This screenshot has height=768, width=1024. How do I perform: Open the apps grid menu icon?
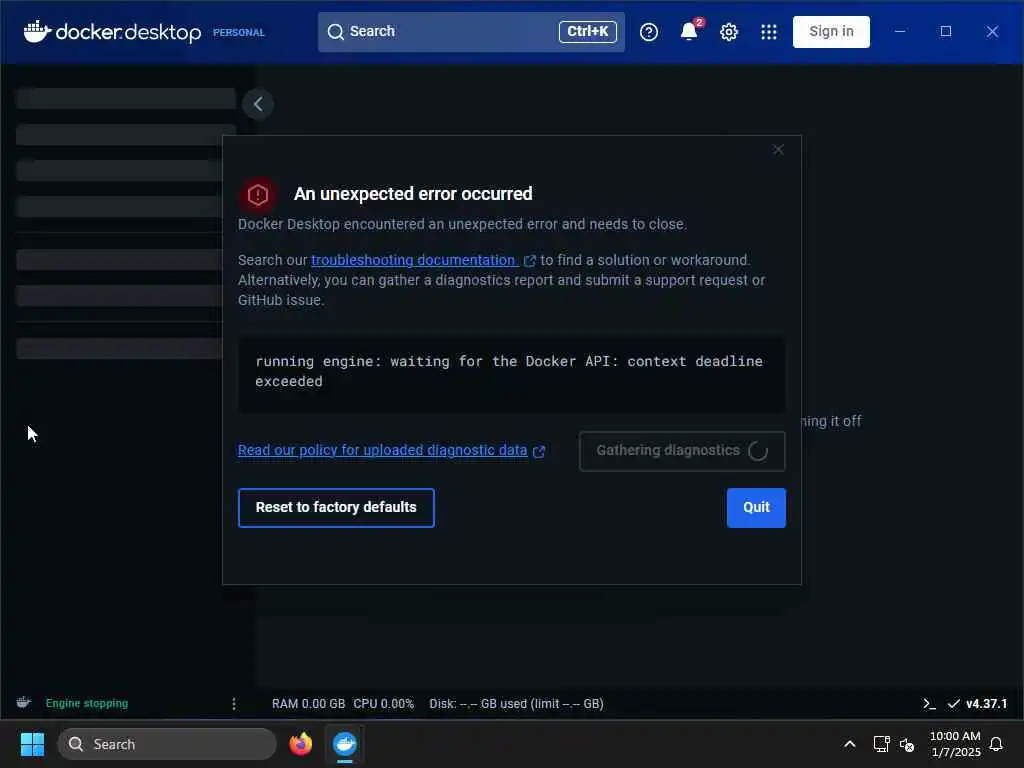[x=769, y=31]
